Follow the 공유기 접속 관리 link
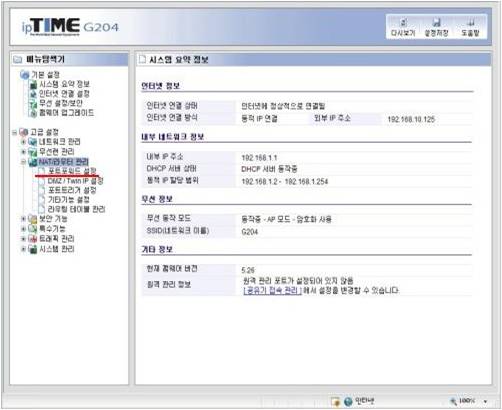 [x=272, y=291]
